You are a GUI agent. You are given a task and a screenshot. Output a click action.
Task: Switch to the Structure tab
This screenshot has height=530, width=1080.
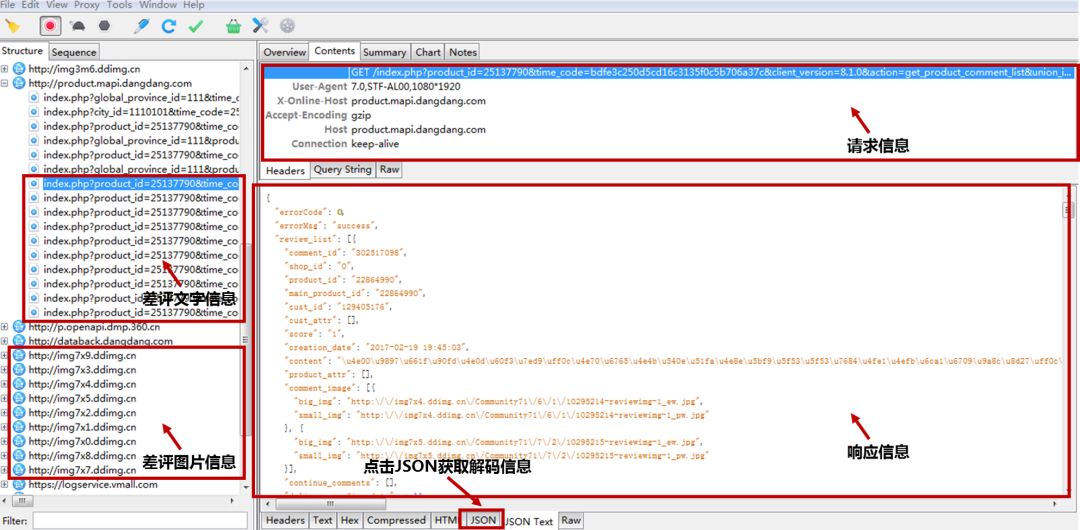point(22,51)
